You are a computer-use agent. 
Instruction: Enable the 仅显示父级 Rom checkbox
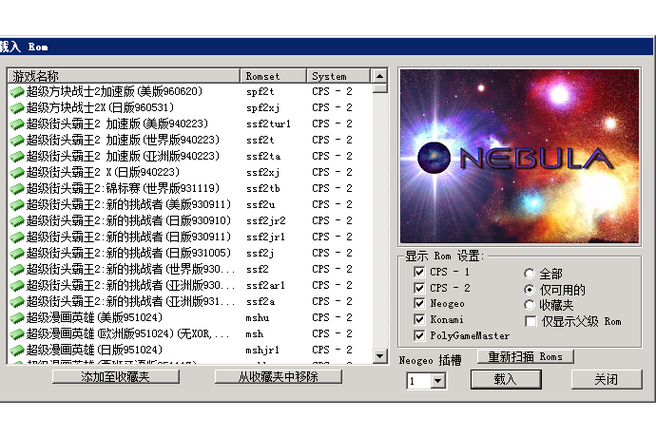530,321
